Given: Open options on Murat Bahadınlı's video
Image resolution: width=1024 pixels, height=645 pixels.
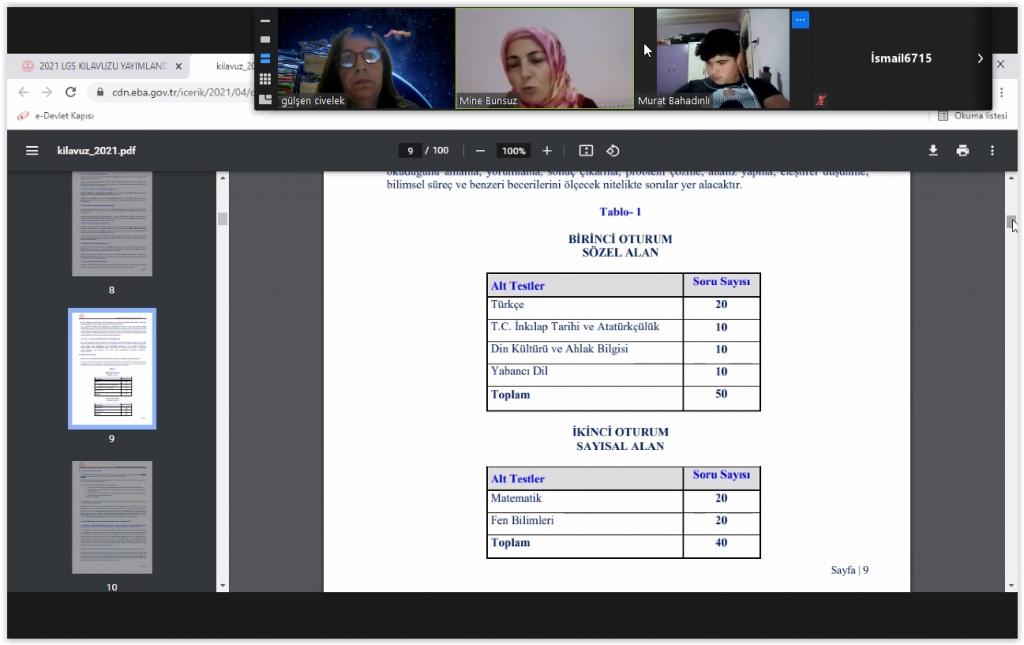Looking at the screenshot, I should 800,20.
